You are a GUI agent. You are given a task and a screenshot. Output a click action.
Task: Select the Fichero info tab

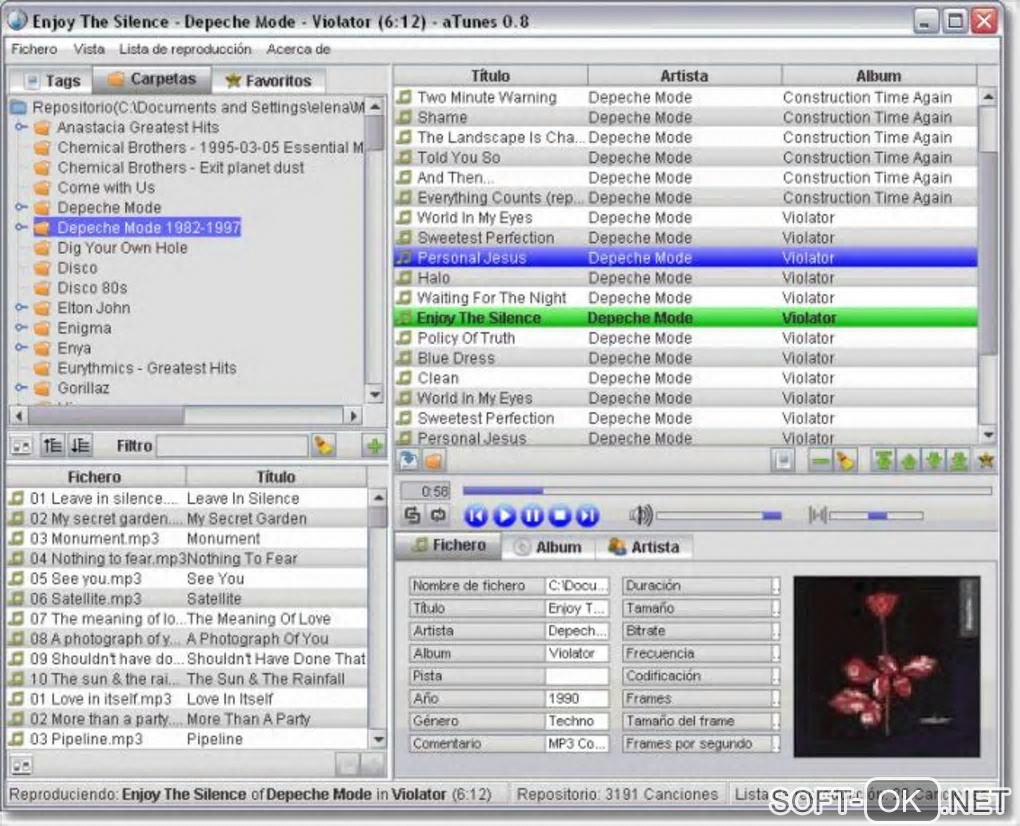coord(449,546)
